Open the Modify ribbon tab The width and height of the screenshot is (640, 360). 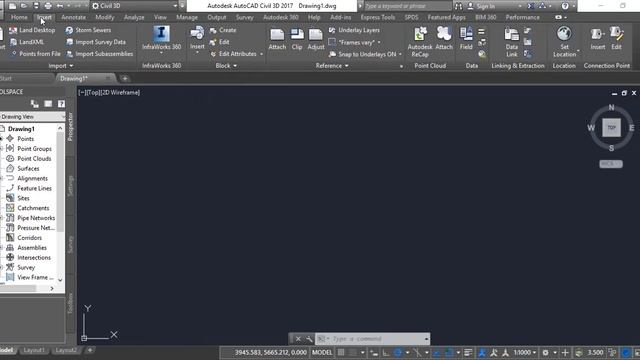[x=104, y=18]
